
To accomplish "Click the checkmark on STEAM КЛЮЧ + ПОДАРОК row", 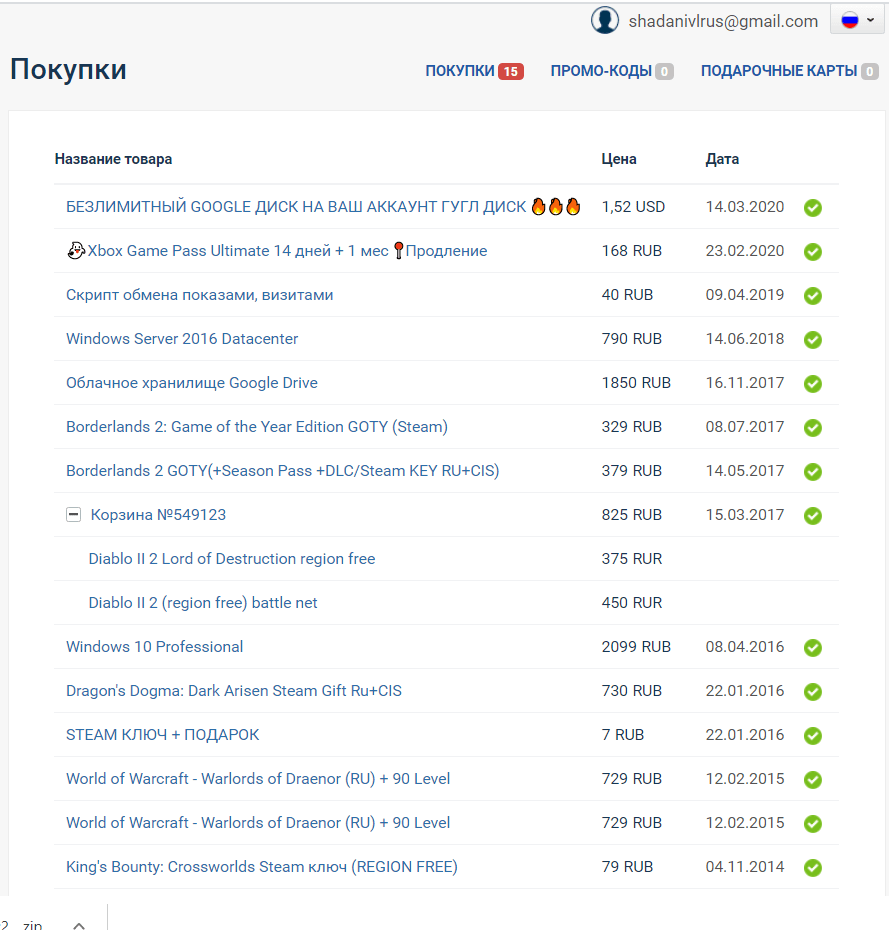I will 812,735.
